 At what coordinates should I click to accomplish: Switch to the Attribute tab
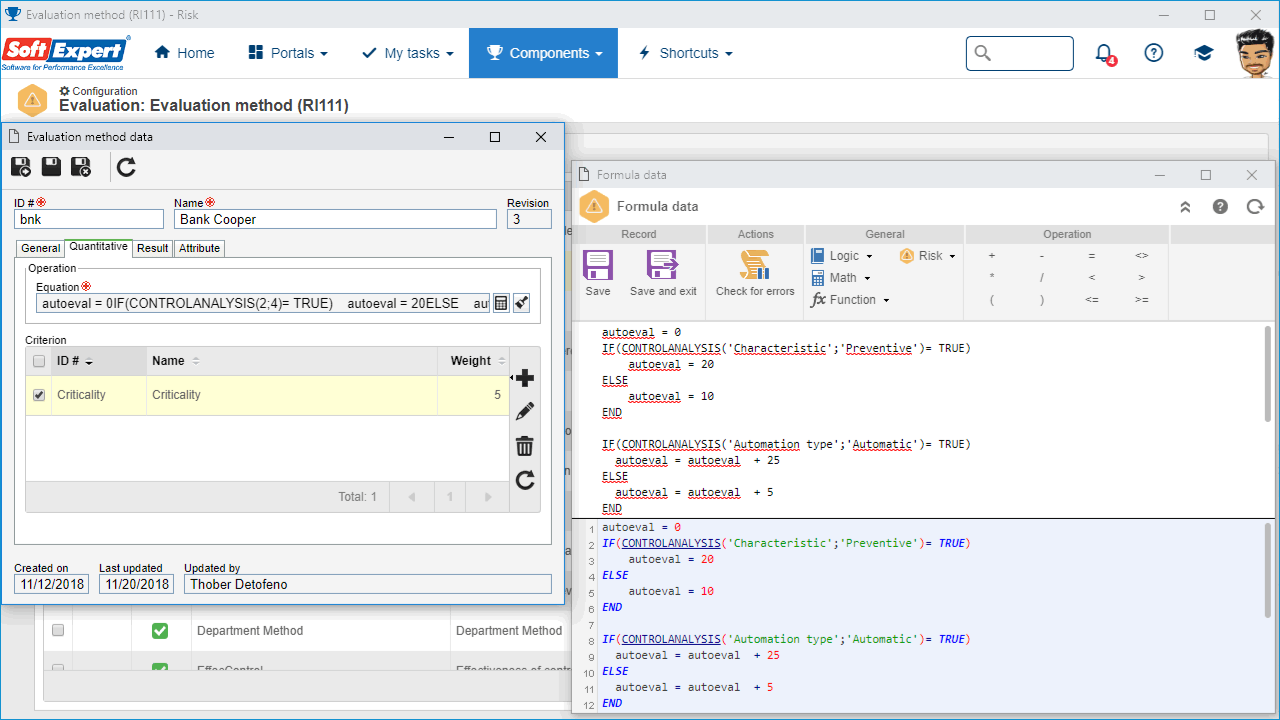[199, 248]
